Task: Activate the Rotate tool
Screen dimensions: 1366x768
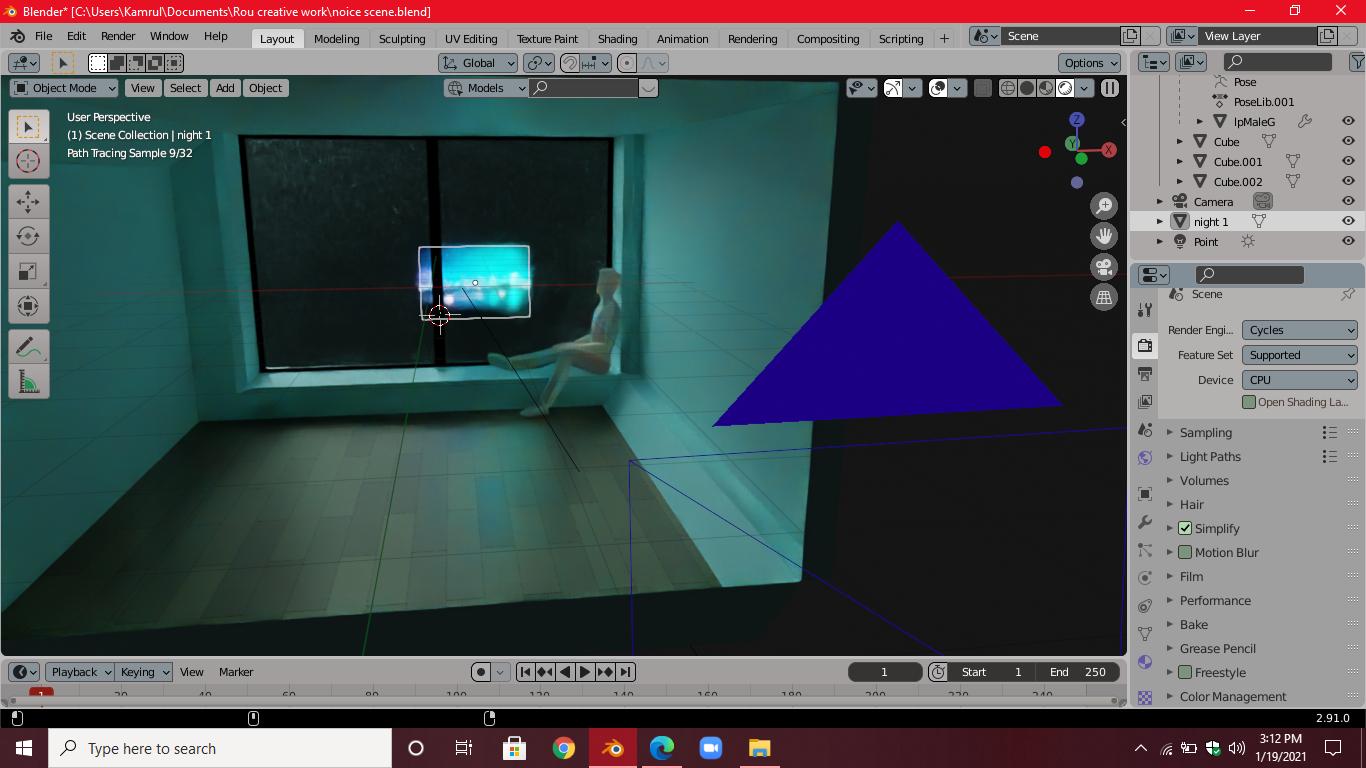Action: pyautogui.click(x=28, y=236)
